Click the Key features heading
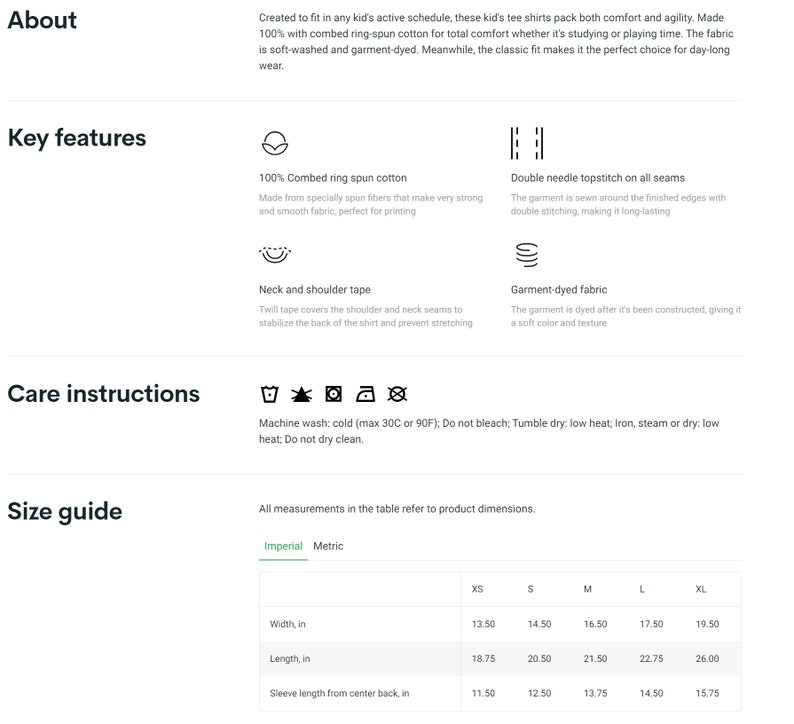794x724 pixels. (x=77, y=138)
